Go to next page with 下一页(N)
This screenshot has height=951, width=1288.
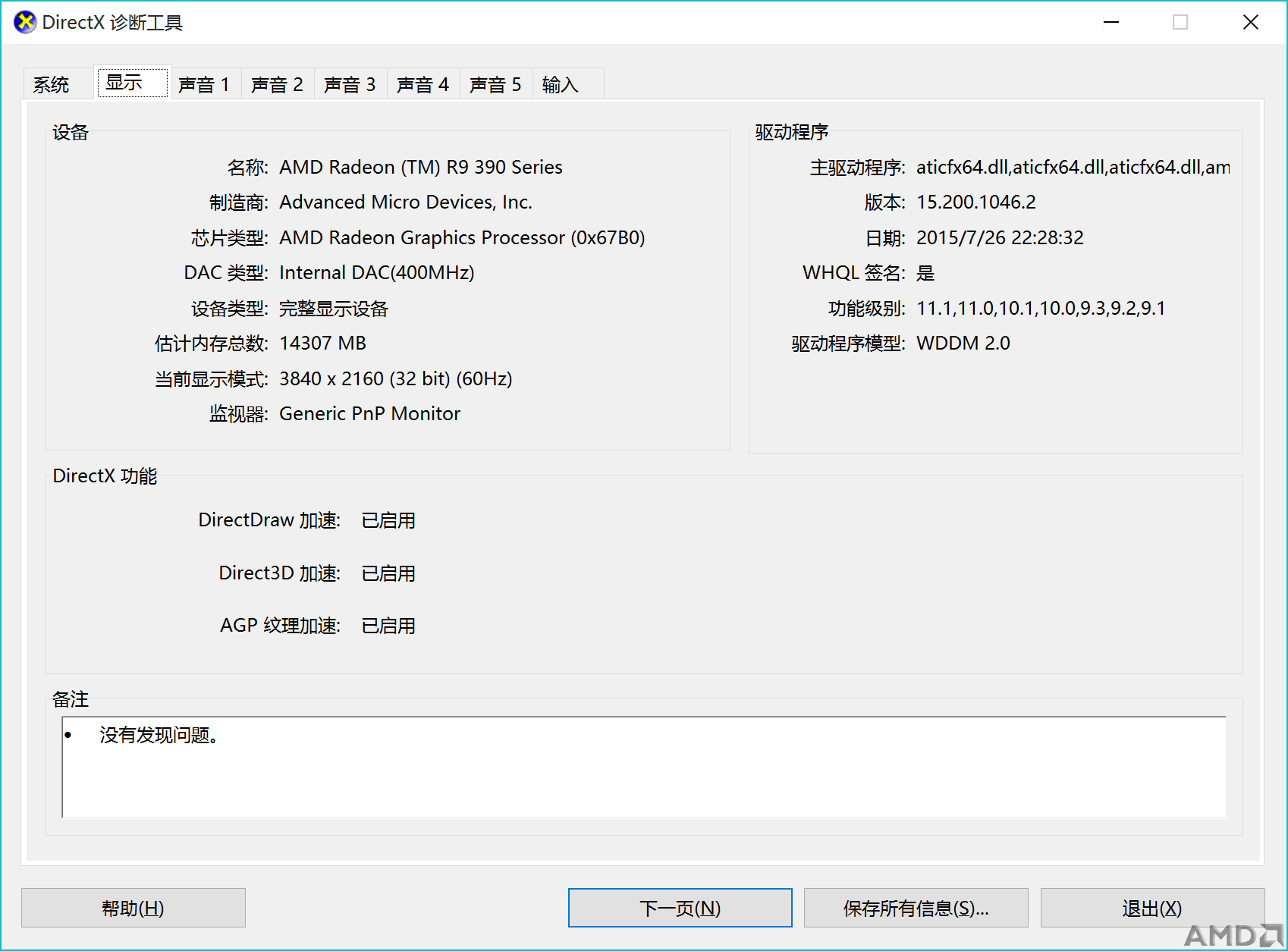(x=680, y=908)
